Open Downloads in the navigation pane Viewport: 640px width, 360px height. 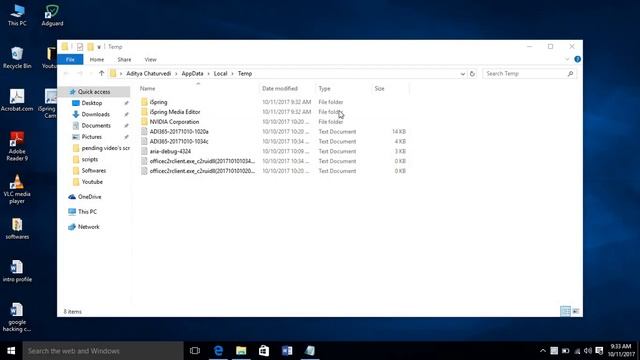tap(96, 114)
